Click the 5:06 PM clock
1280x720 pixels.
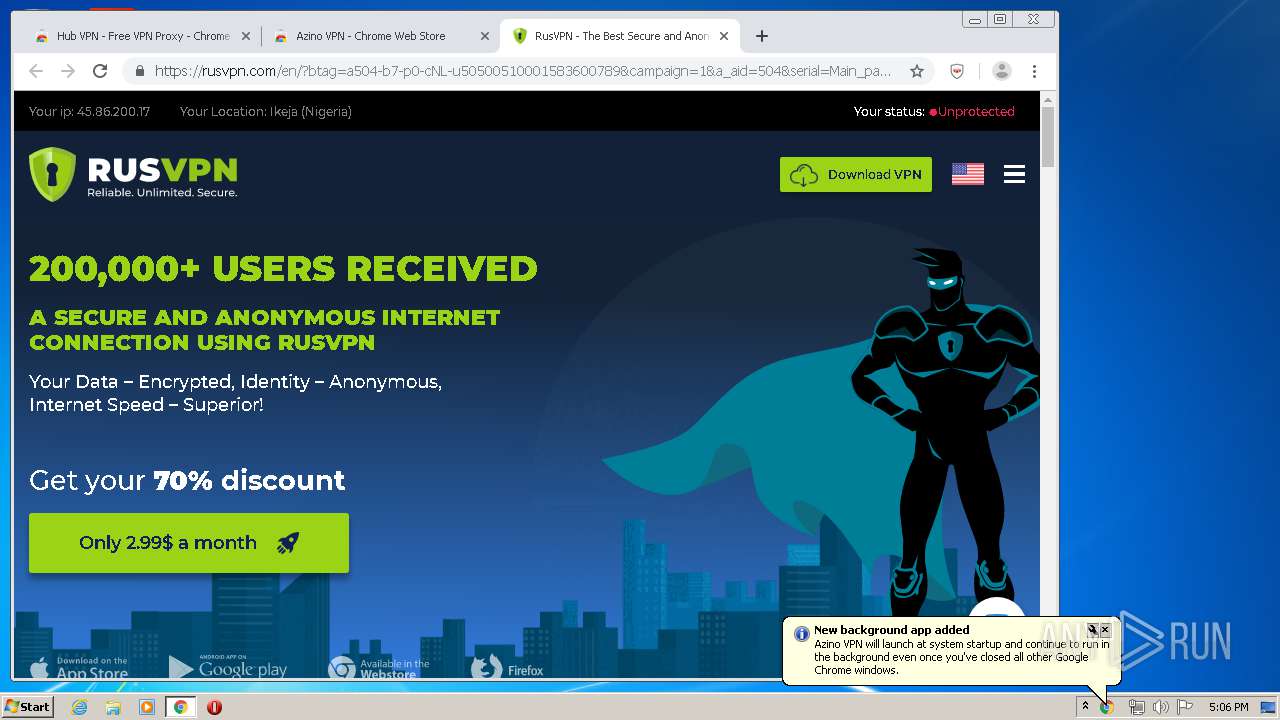tap(1228, 707)
